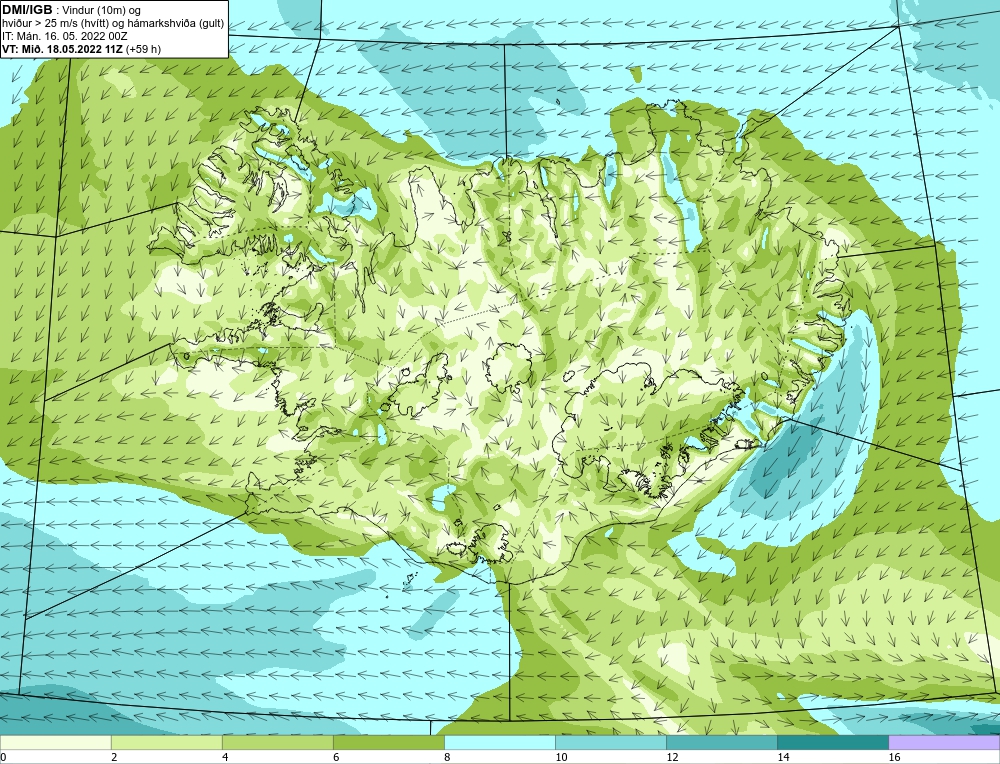Viewport: 1000px width, 764px height.
Task: Click the 2–4 m/s light green legend swatch
Action: point(166,743)
